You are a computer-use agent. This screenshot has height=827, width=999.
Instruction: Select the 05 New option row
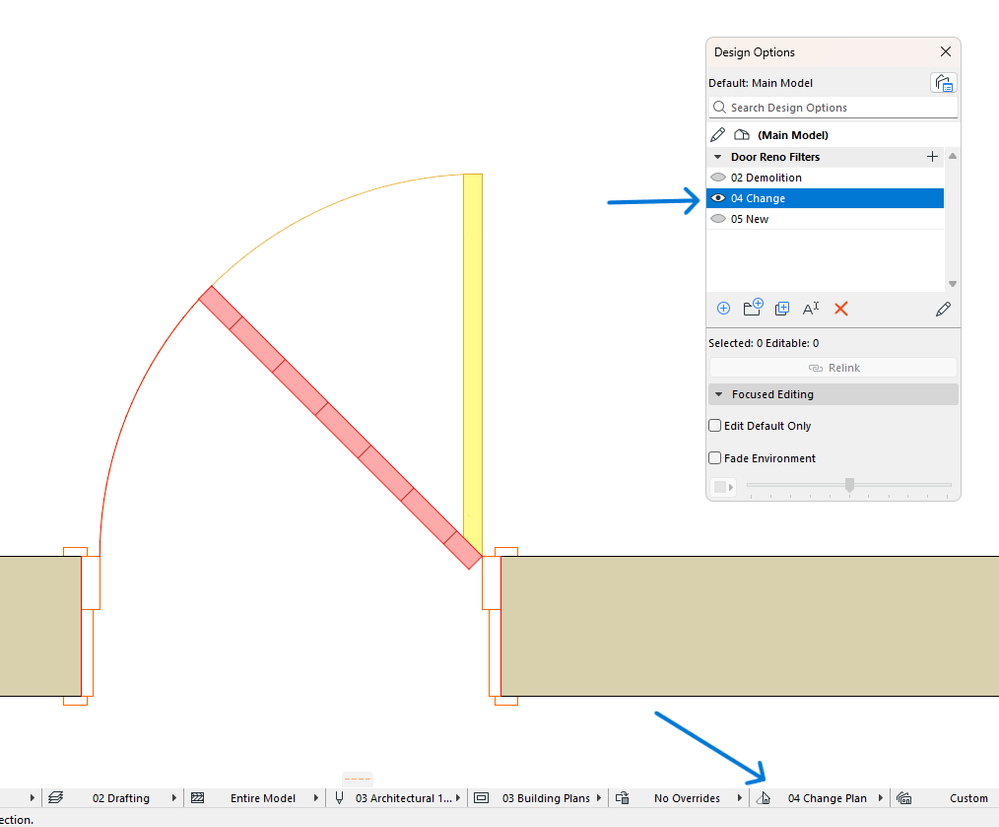coord(825,219)
